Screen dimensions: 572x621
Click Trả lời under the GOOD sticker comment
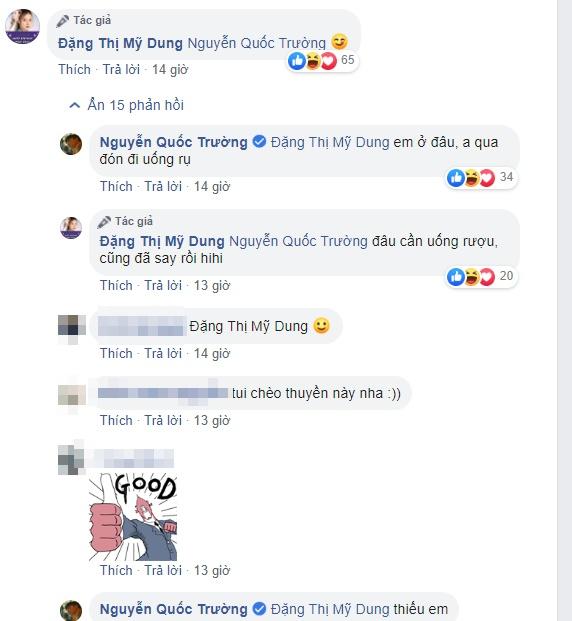point(163,570)
